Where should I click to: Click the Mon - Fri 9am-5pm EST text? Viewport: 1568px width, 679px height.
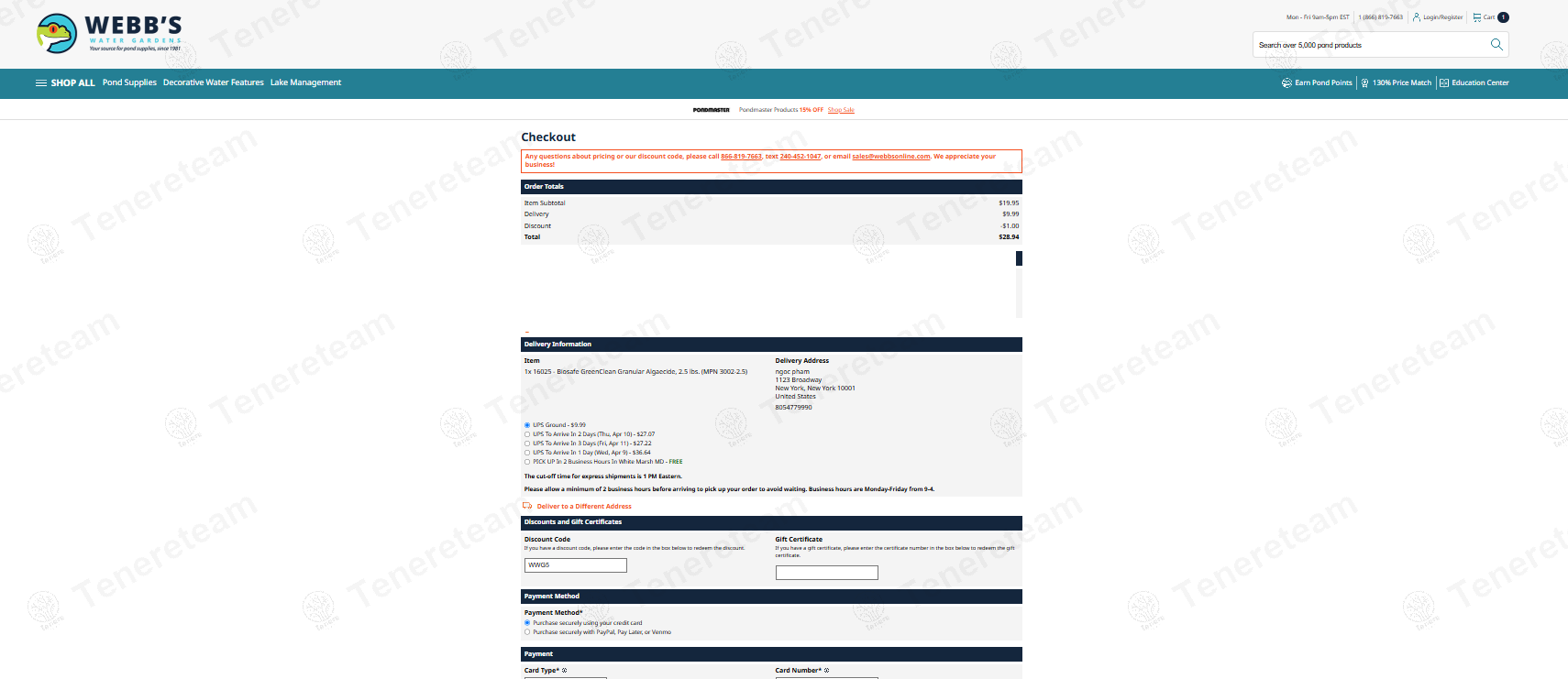pyautogui.click(x=1318, y=17)
